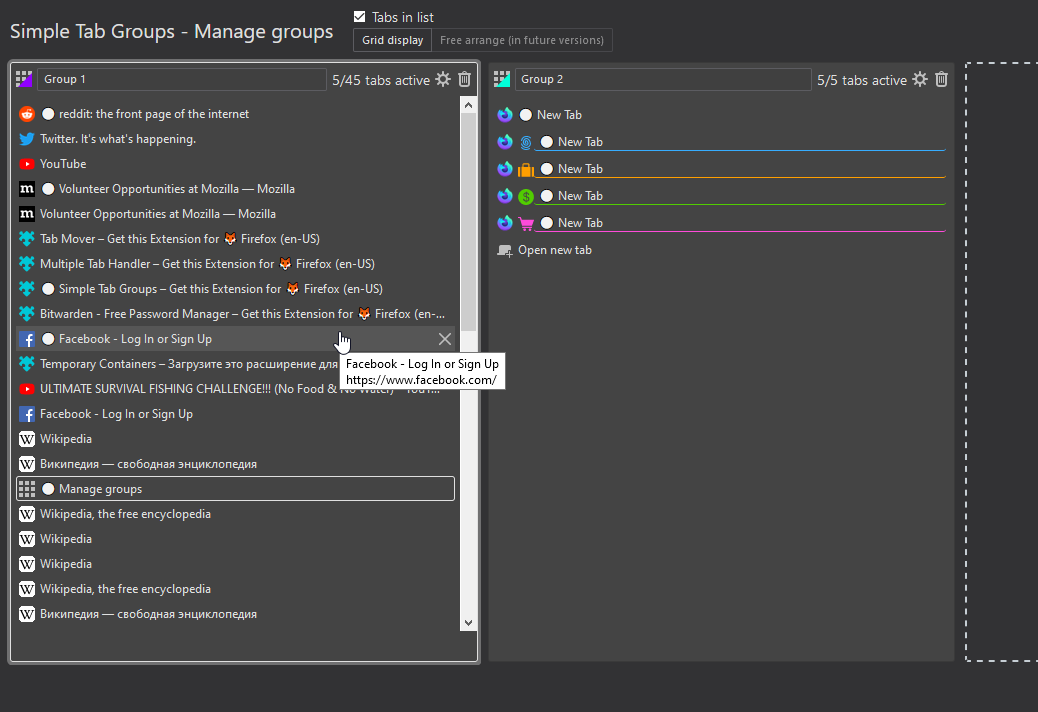This screenshot has width=1038, height=712.
Task: Open the Bitwarden Free Password Manager tab
Action: pyautogui.click(x=236, y=314)
